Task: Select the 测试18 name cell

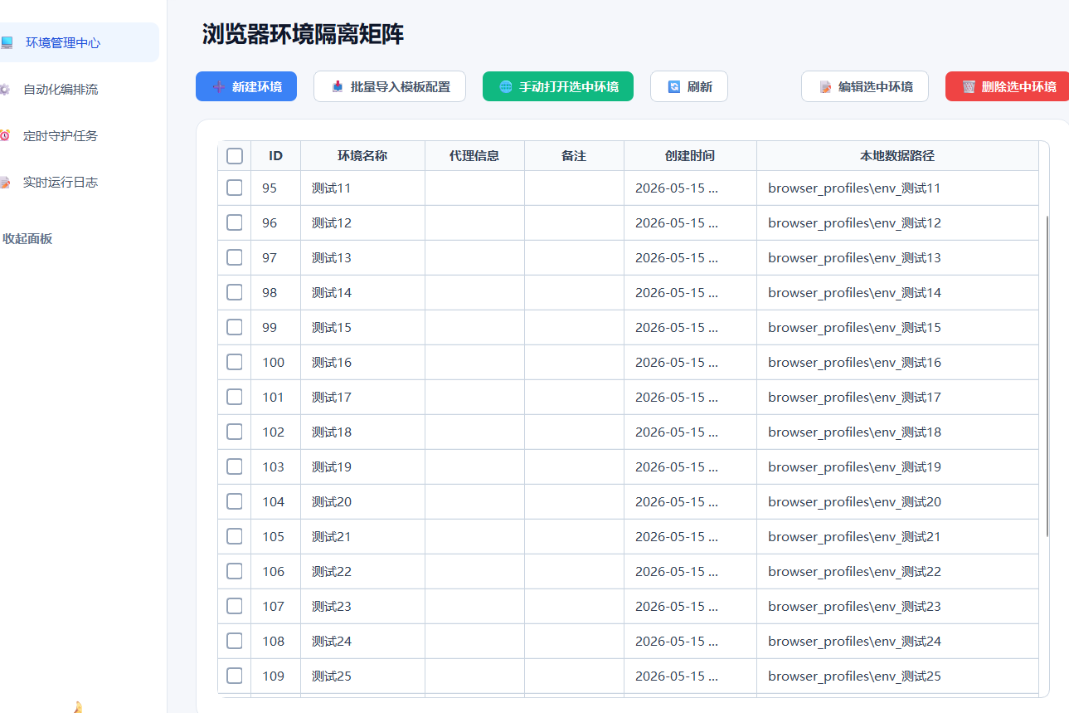Action: [363, 432]
